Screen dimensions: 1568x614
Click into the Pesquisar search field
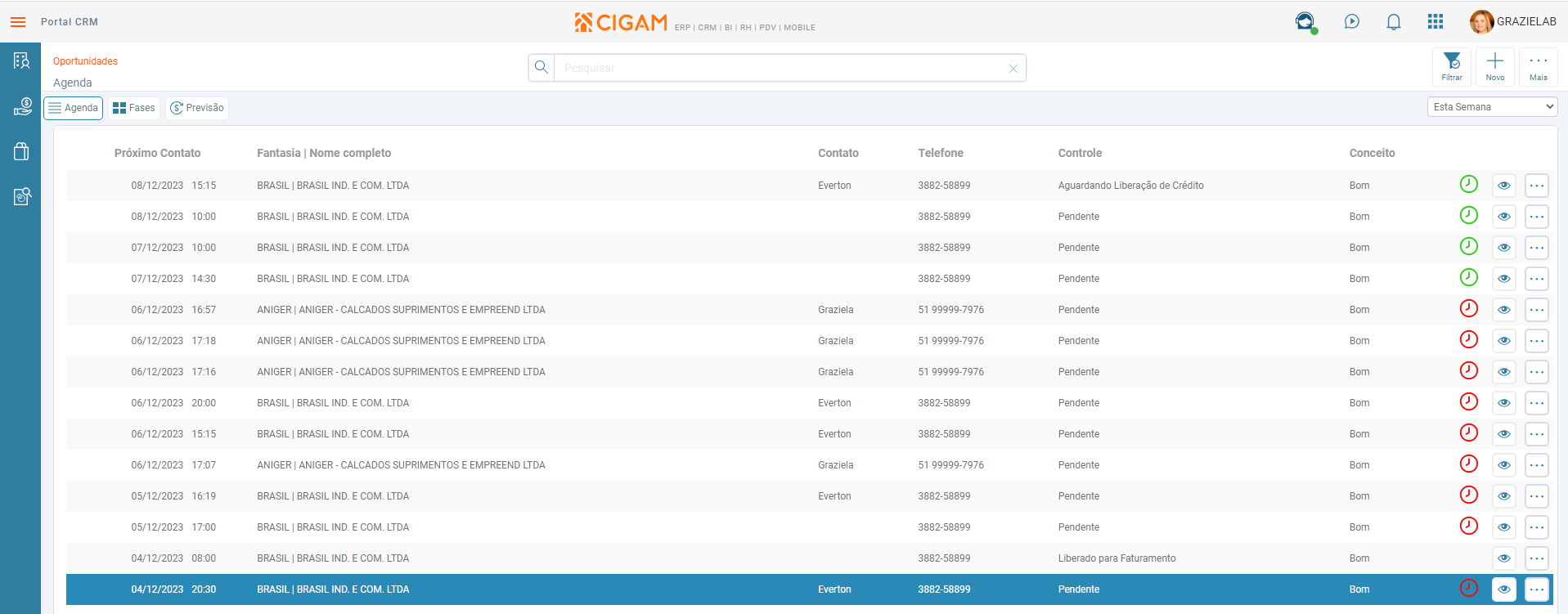(x=780, y=68)
